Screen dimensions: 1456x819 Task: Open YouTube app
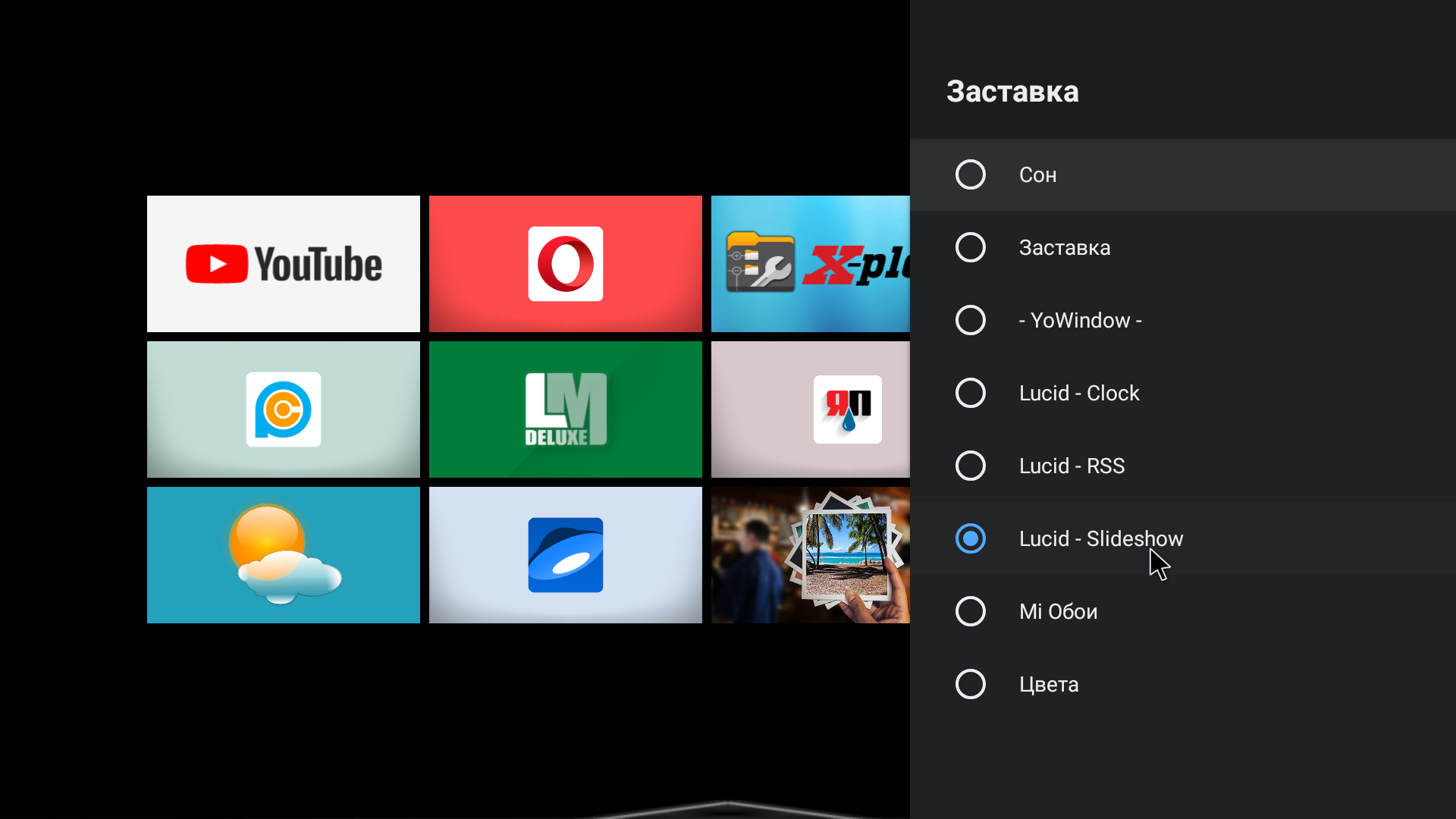tap(283, 263)
